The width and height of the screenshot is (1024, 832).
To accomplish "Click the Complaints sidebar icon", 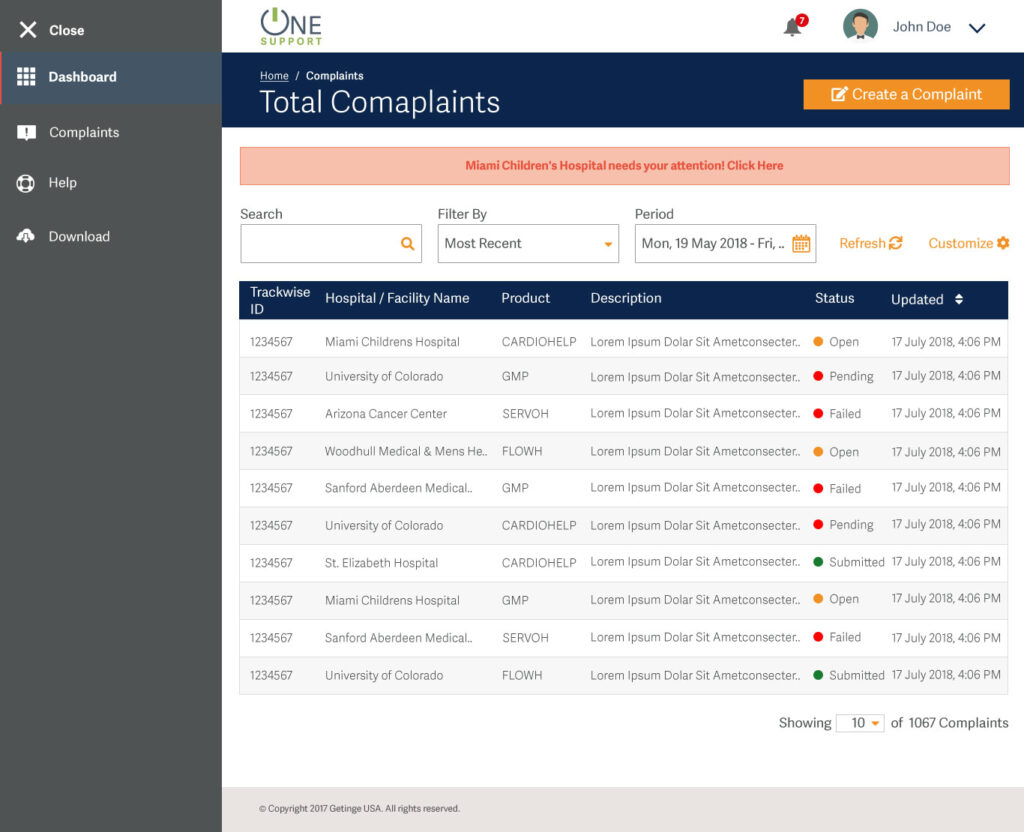I will click(26, 133).
